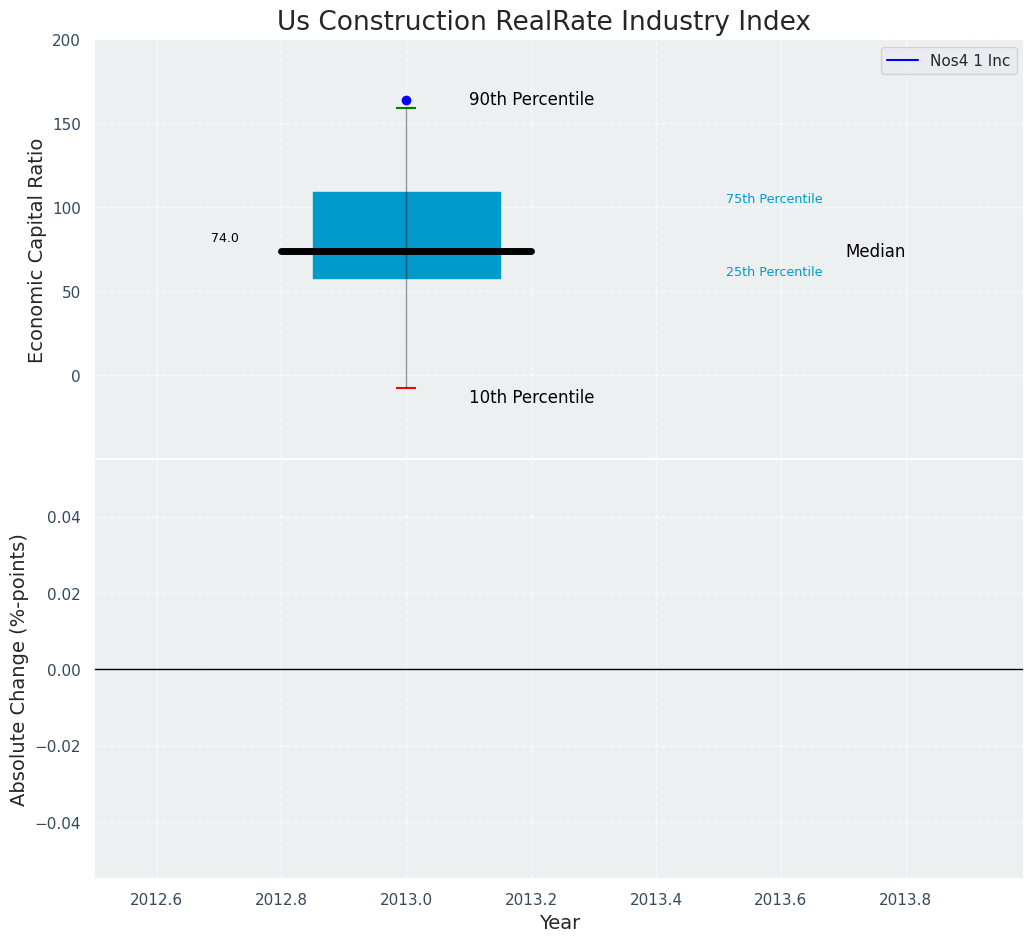Select the 25th Percentile label

[774, 272]
